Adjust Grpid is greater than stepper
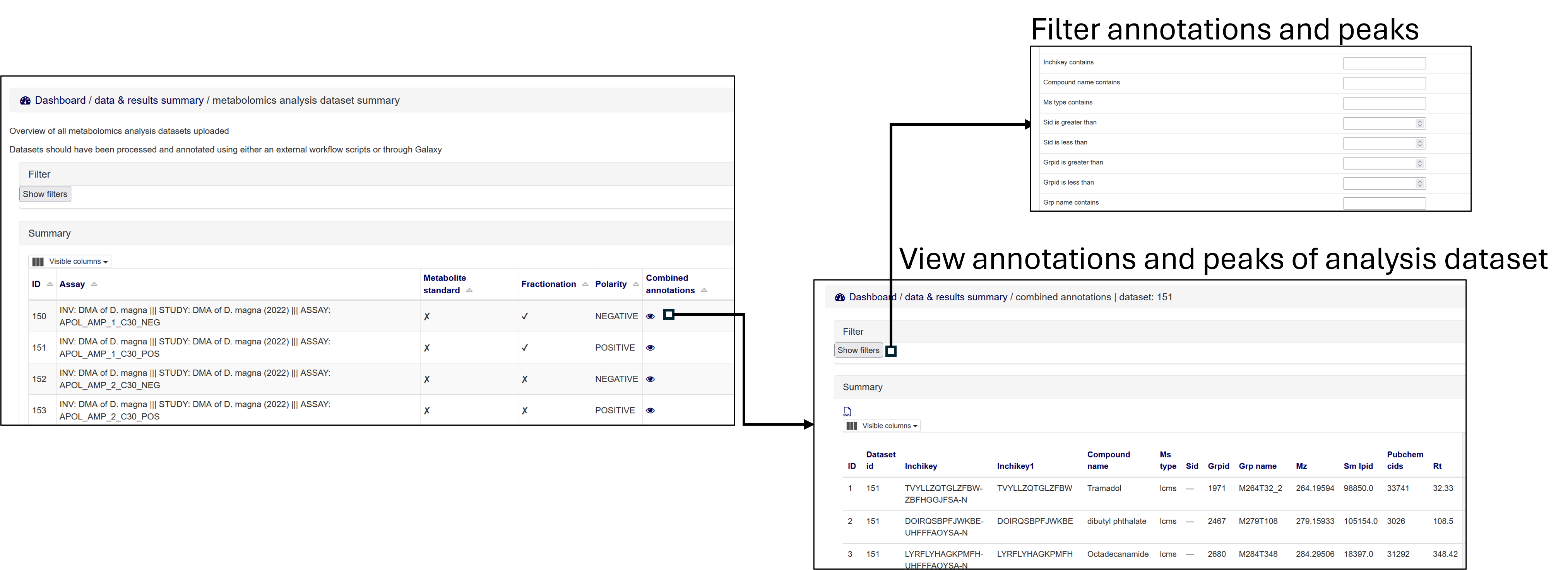 click(1419, 163)
